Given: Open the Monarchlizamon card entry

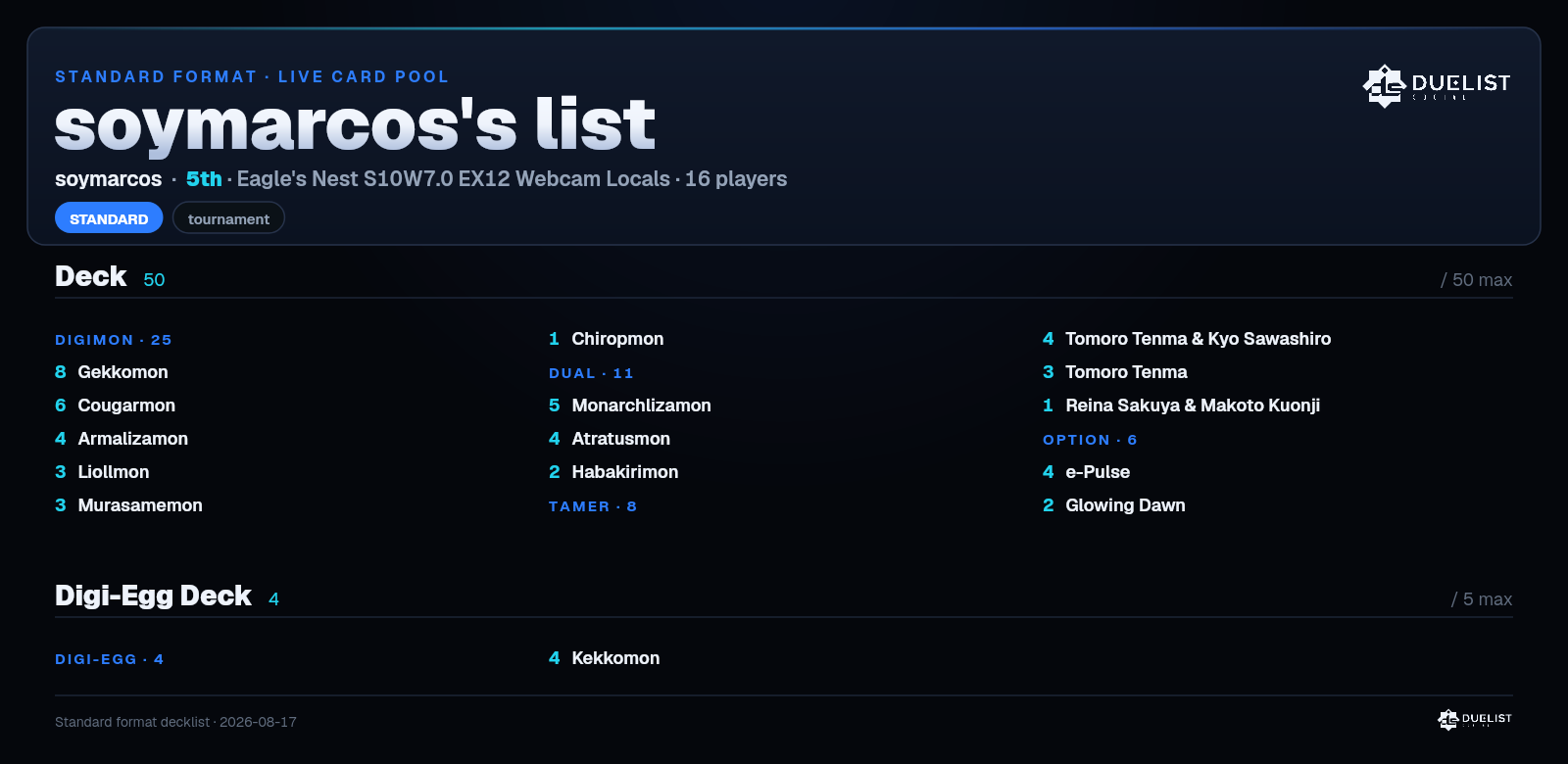Looking at the screenshot, I should (630, 406).
